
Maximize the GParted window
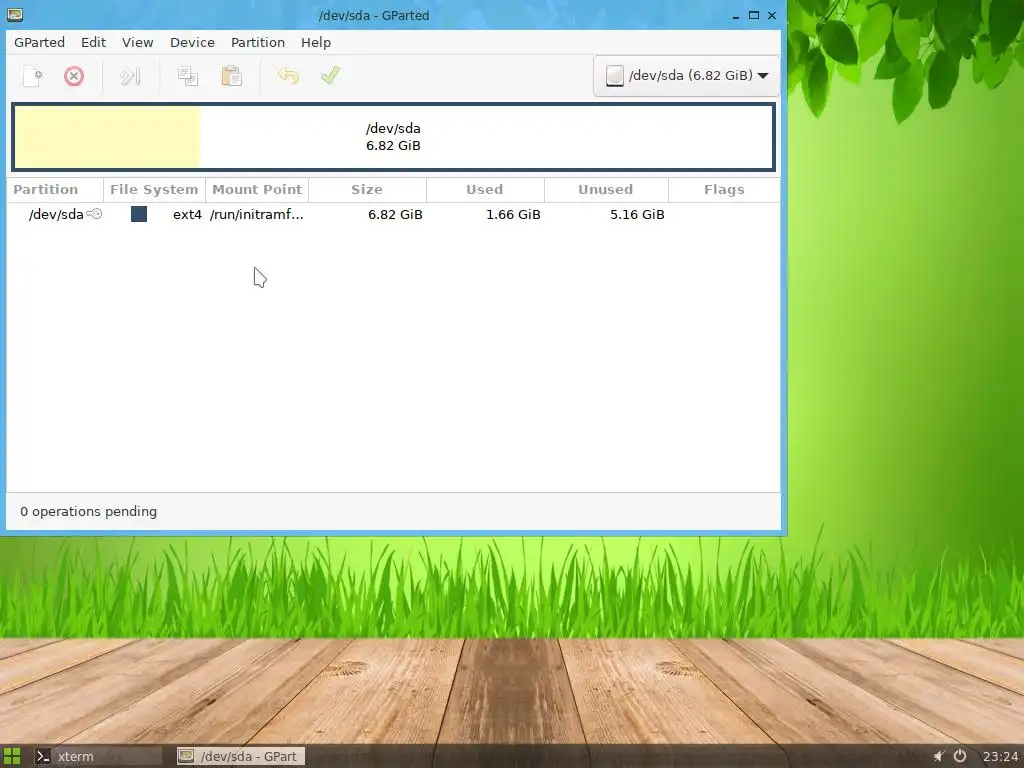click(754, 15)
